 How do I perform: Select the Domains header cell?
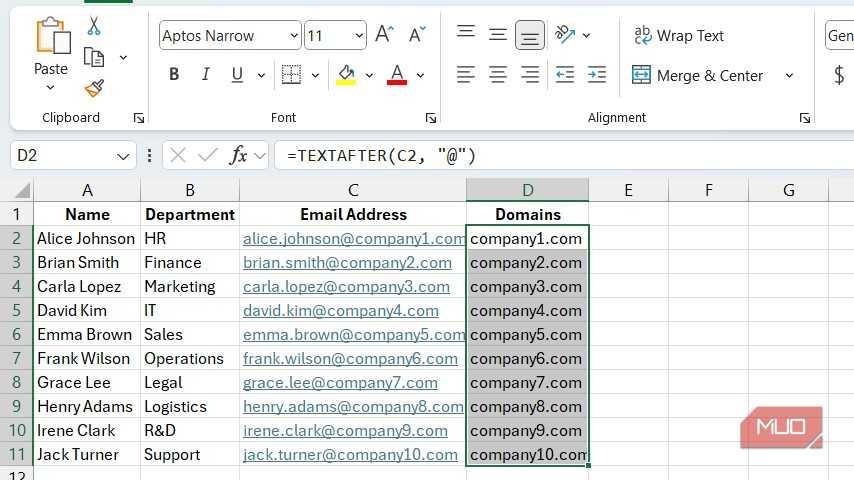point(527,214)
